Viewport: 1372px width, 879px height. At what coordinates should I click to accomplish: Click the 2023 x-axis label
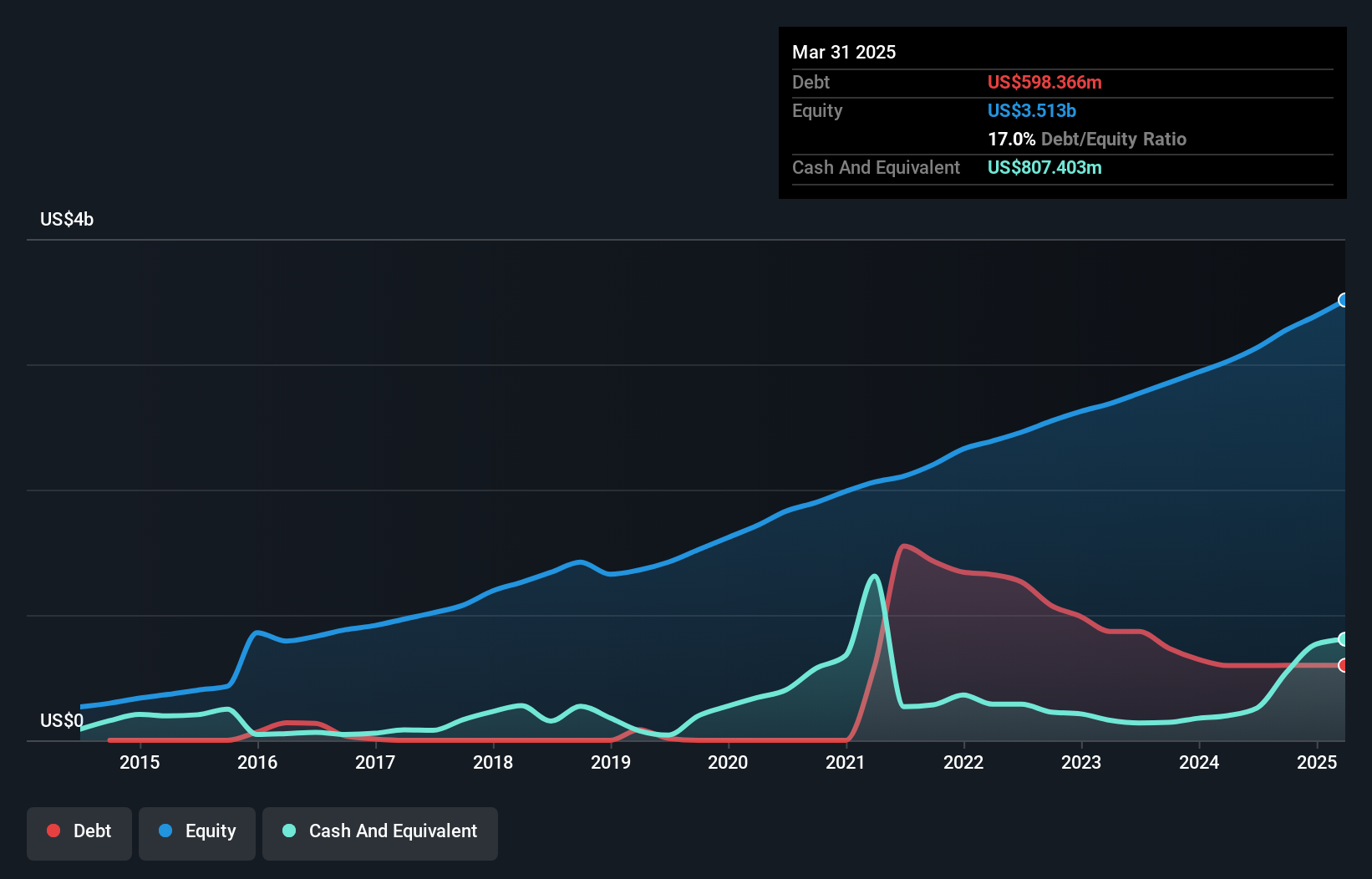point(1081,762)
